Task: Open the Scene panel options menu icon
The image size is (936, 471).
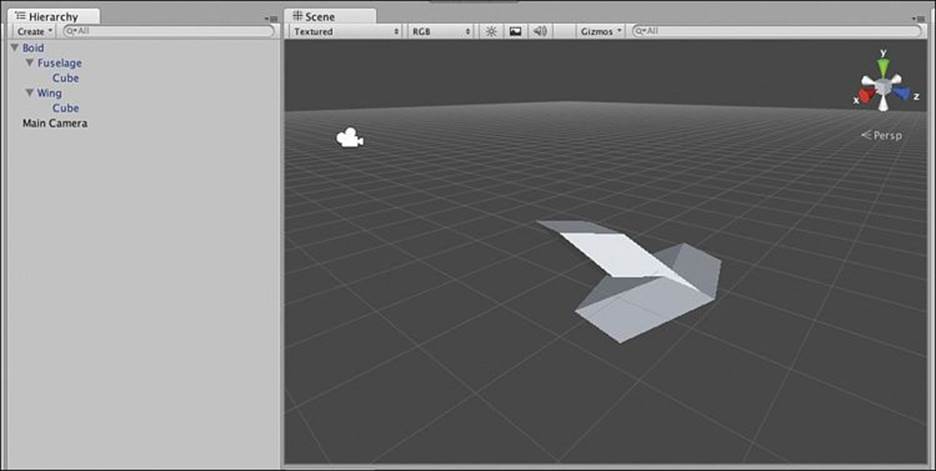Action: point(920,19)
